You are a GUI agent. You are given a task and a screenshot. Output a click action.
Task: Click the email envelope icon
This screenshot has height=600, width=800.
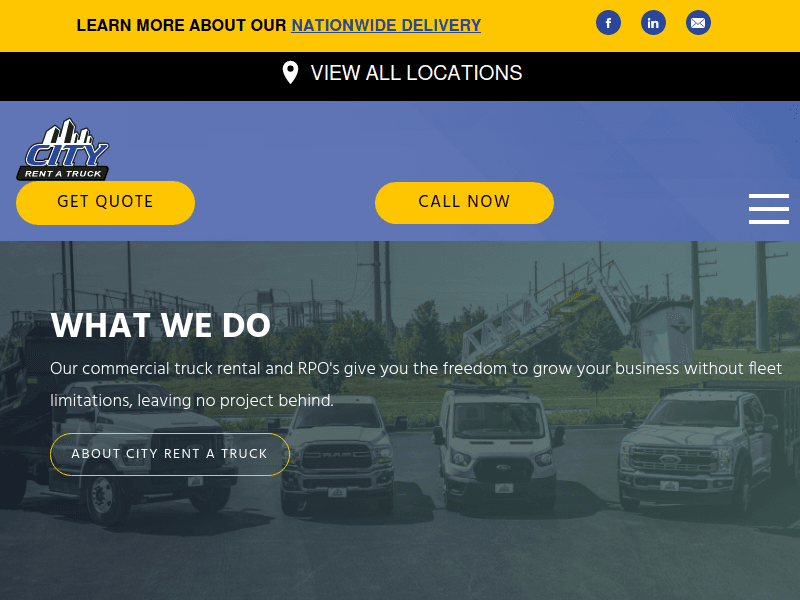[x=698, y=23]
